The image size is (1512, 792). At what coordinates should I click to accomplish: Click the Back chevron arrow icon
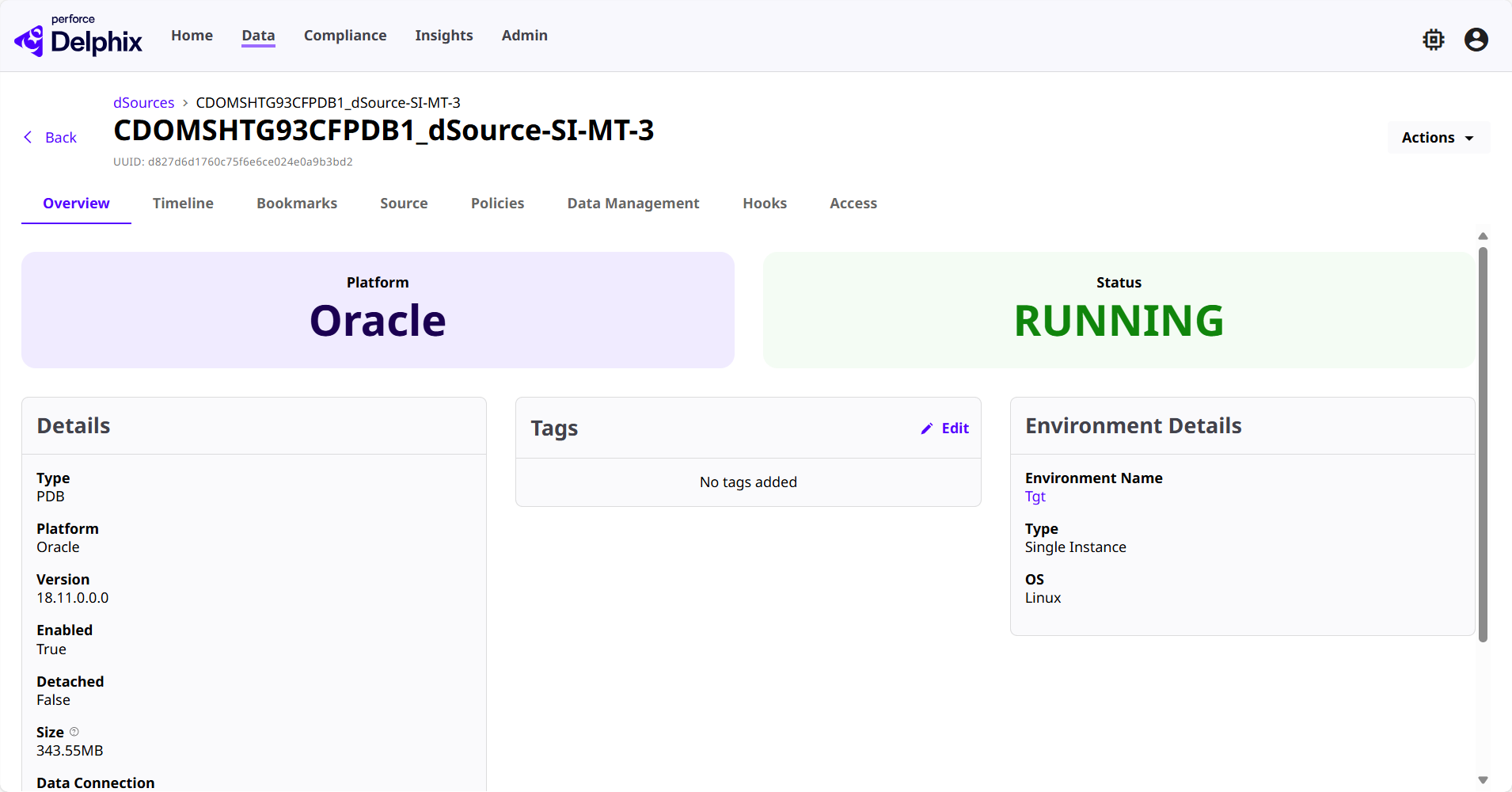coord(28,137)
